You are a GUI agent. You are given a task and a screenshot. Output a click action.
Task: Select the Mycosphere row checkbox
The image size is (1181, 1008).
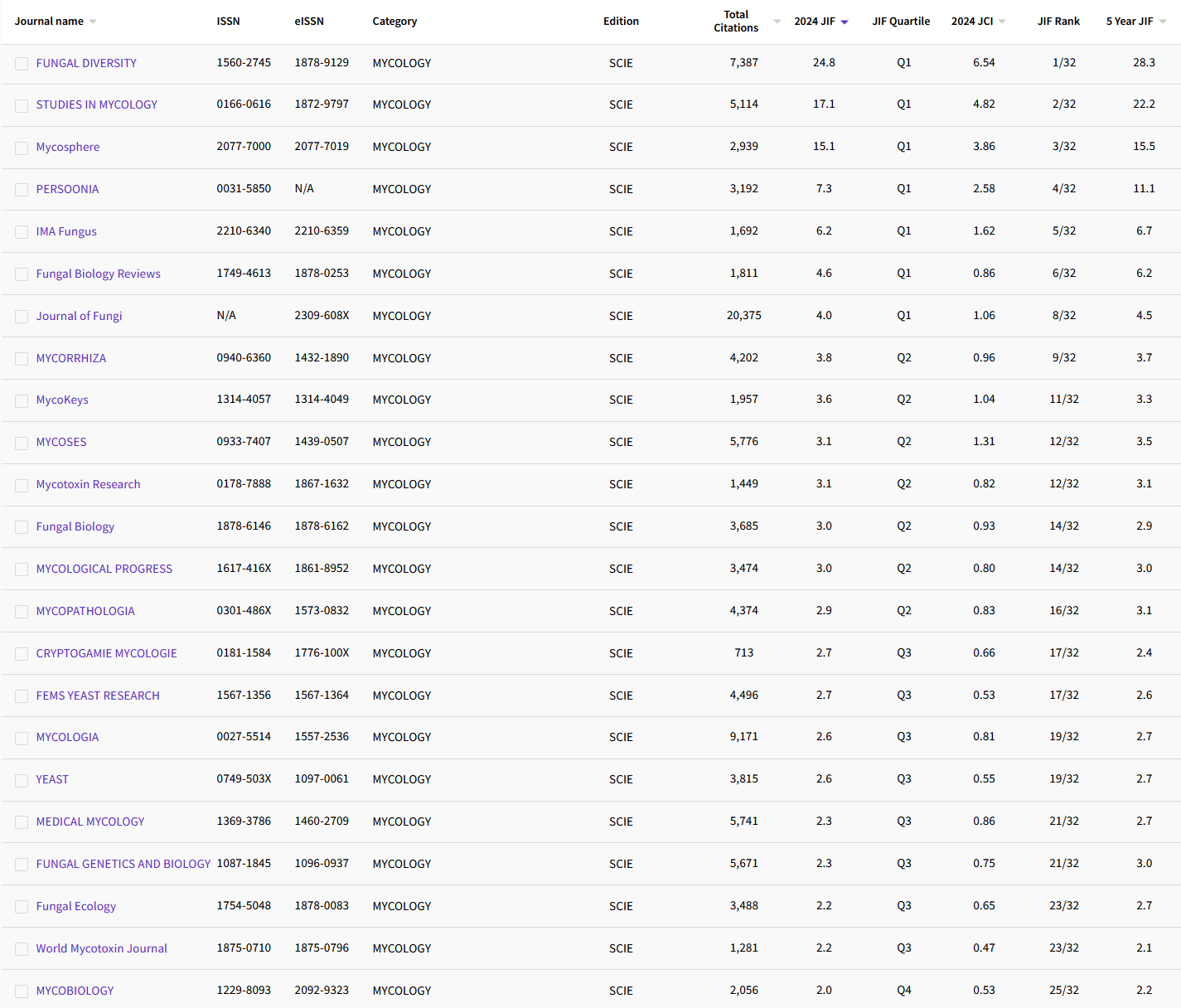coord(22,148)
